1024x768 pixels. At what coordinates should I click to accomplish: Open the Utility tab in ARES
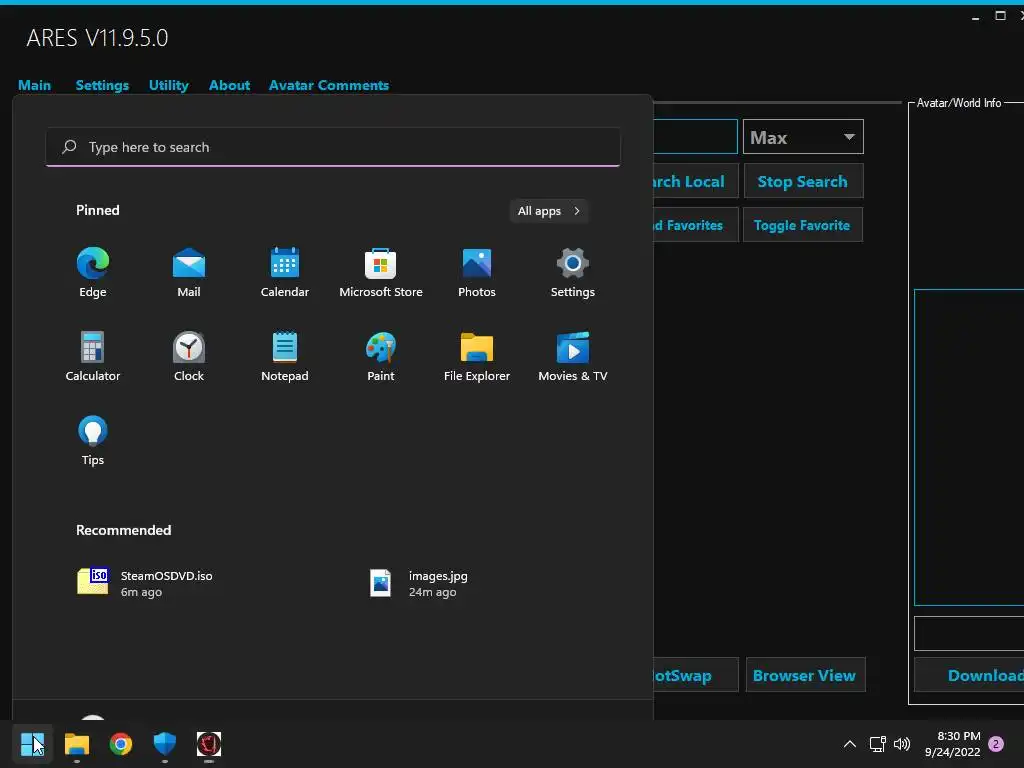pos(168,85)
